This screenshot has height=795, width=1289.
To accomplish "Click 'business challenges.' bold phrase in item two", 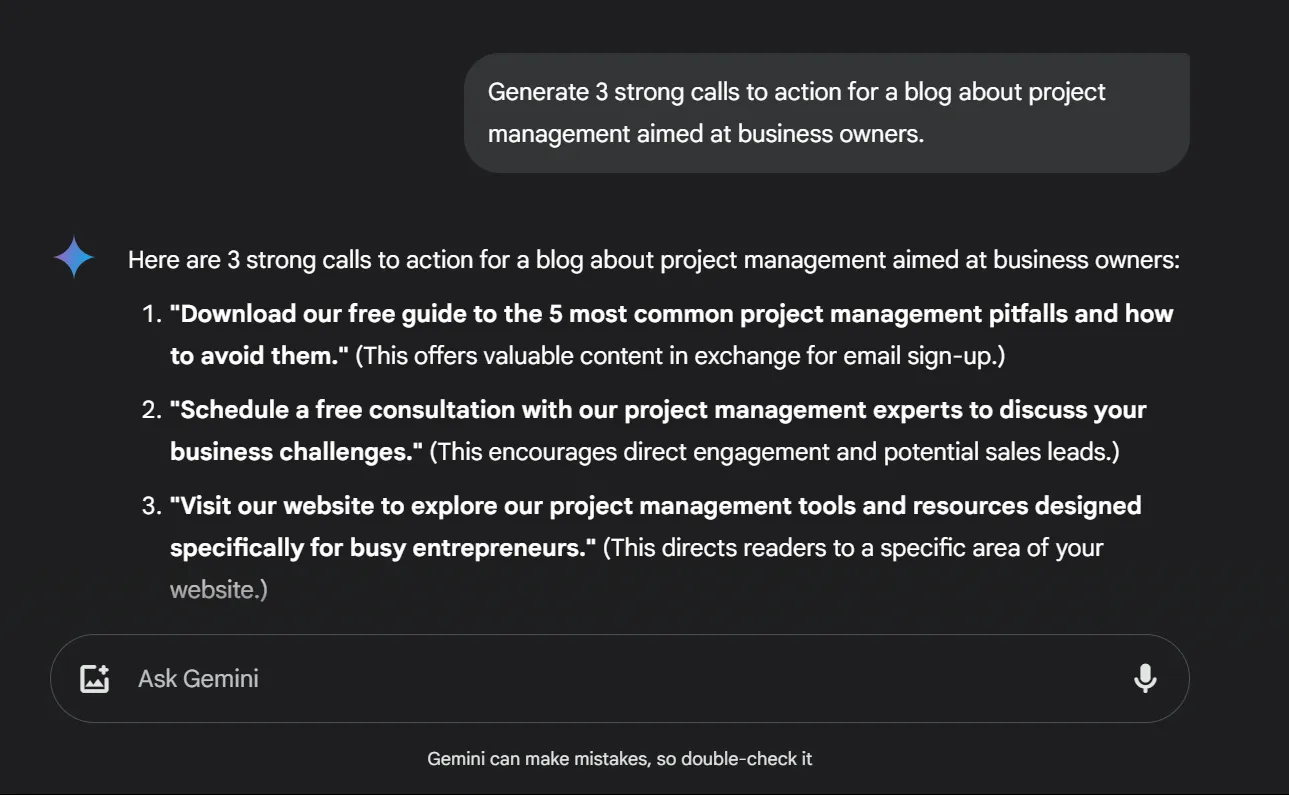I will (297, 452).
